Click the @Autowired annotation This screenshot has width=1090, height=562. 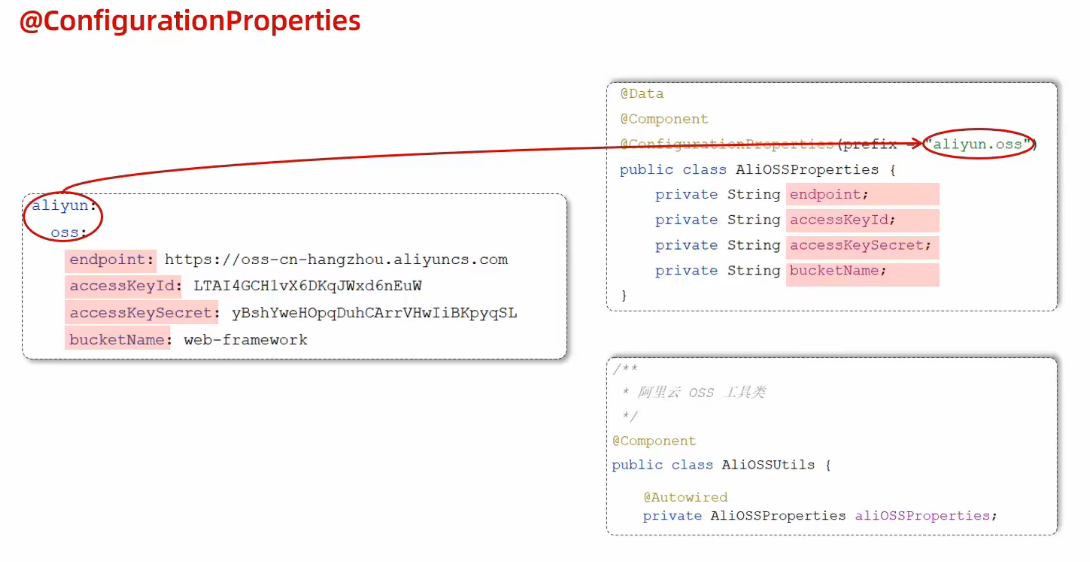click(685, 497)
